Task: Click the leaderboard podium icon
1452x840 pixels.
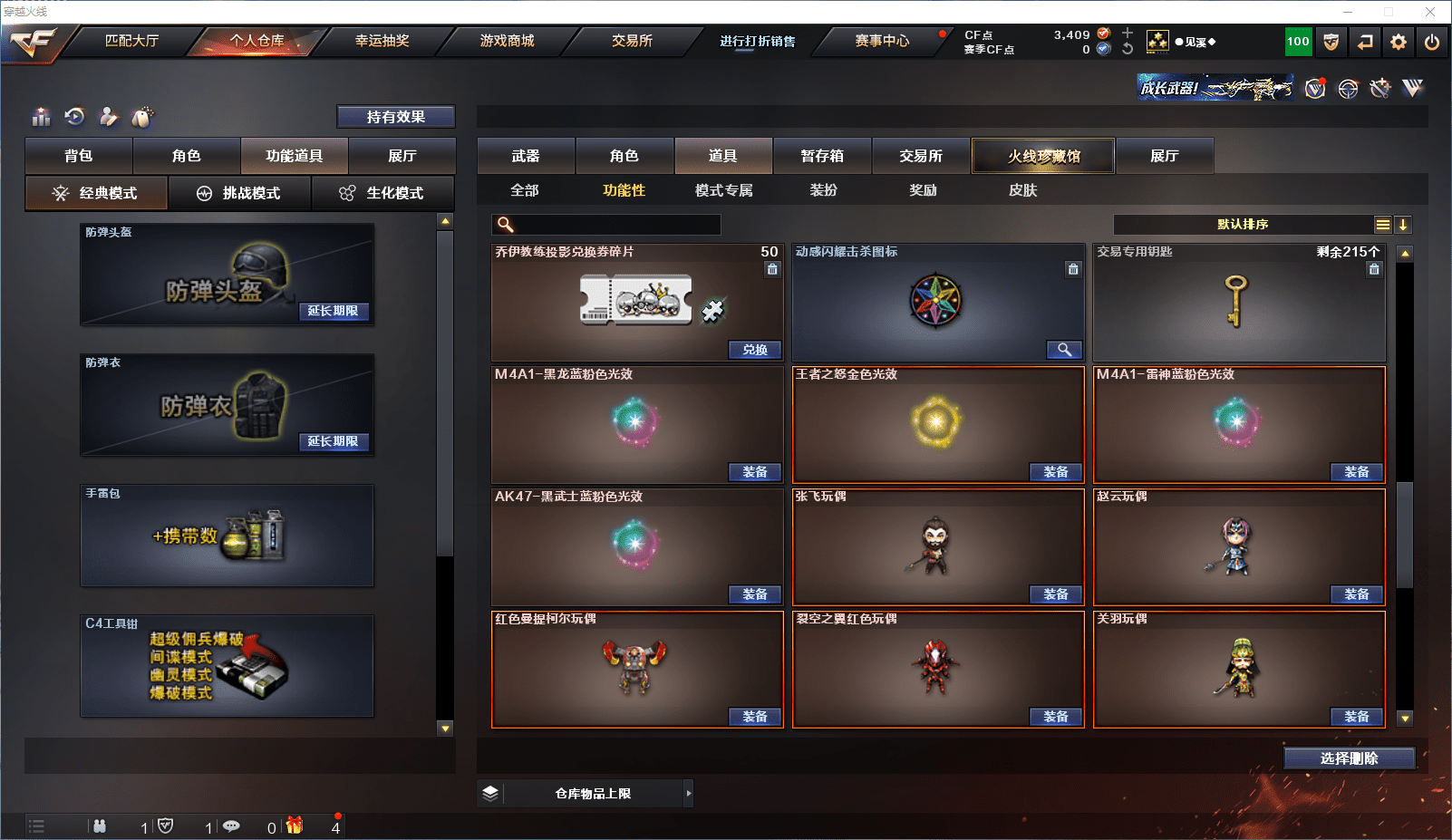Action: click(41, 117)
